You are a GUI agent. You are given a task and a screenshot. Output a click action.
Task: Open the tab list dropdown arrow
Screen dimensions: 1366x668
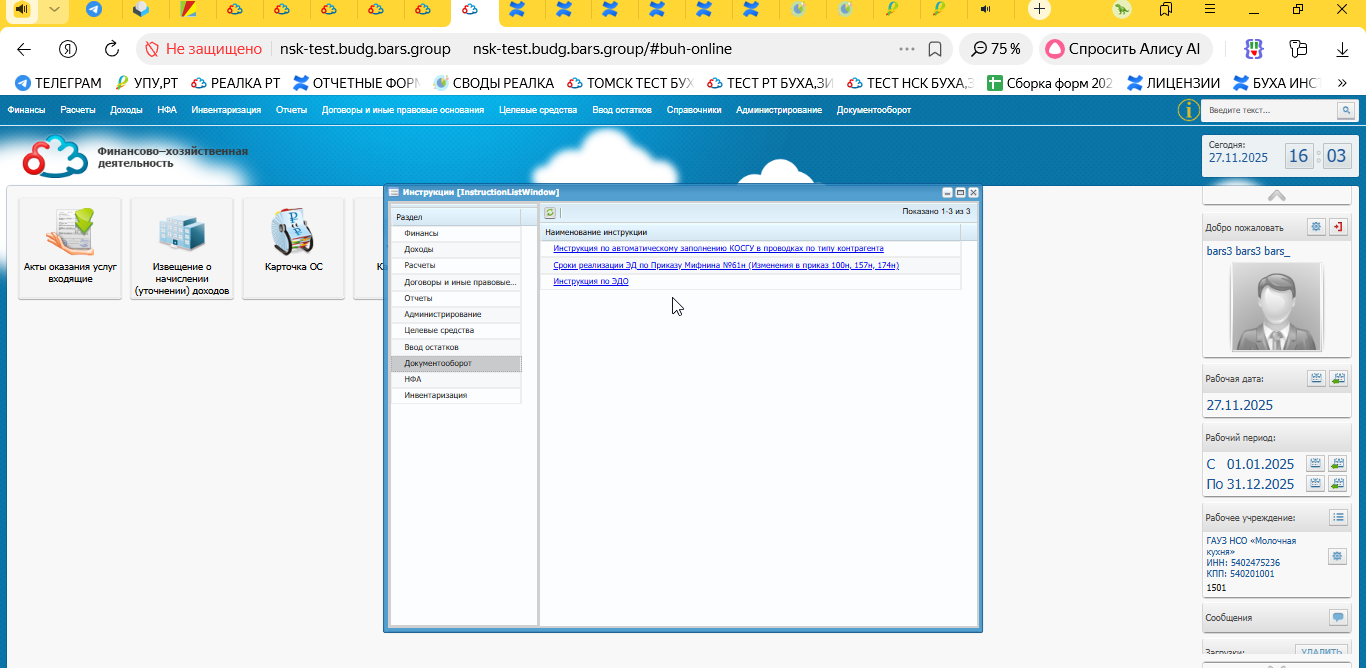[54, 9]
